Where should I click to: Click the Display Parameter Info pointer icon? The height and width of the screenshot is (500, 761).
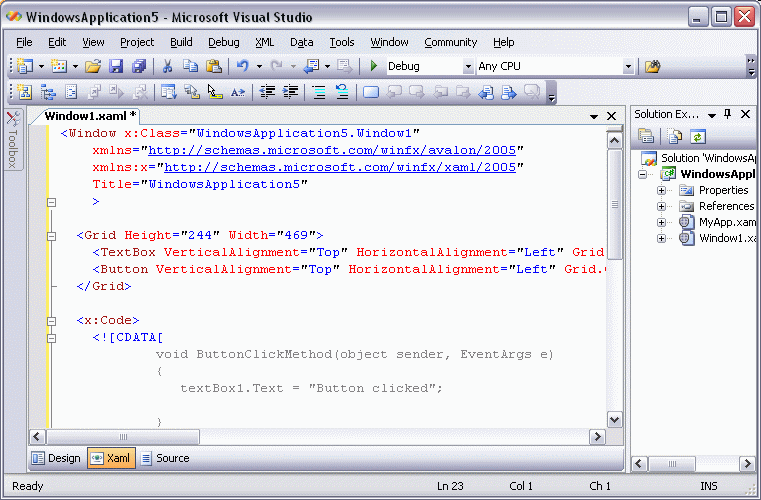(215, 92)
